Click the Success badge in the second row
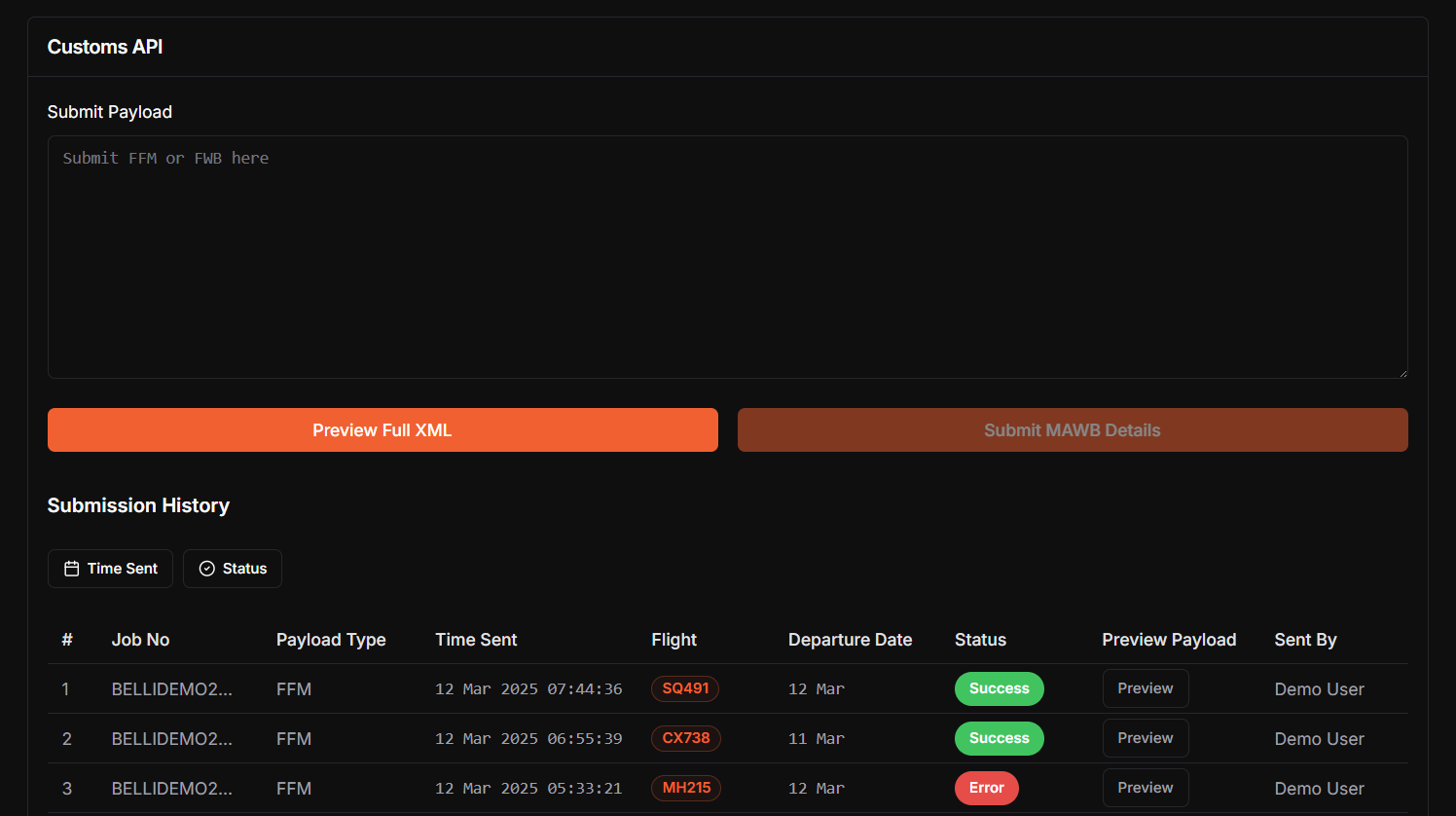Screen dimensions: 1456x816 999,738
